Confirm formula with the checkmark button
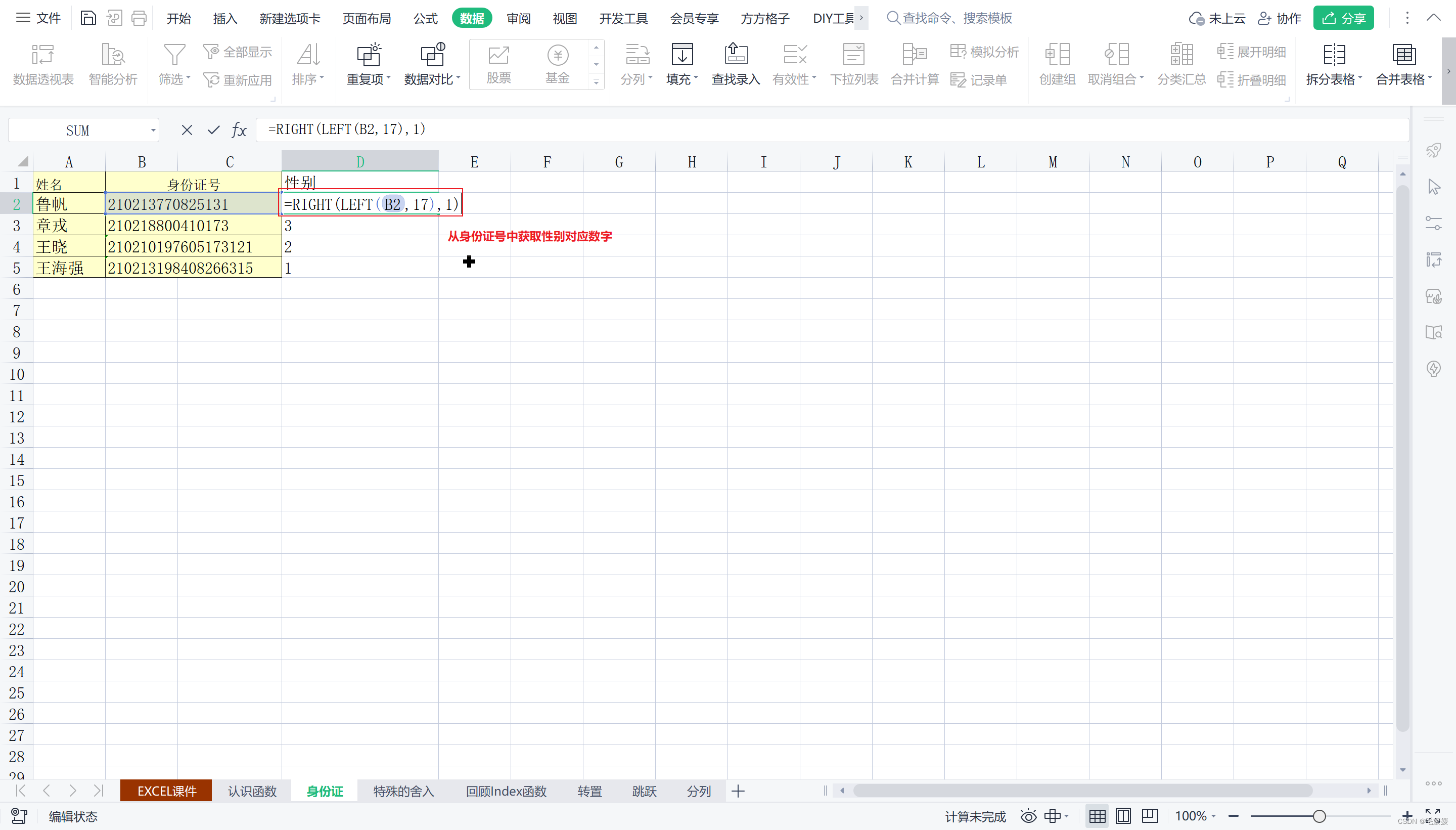This screenshot has height=830, width=1456. [x=214, y=130]
